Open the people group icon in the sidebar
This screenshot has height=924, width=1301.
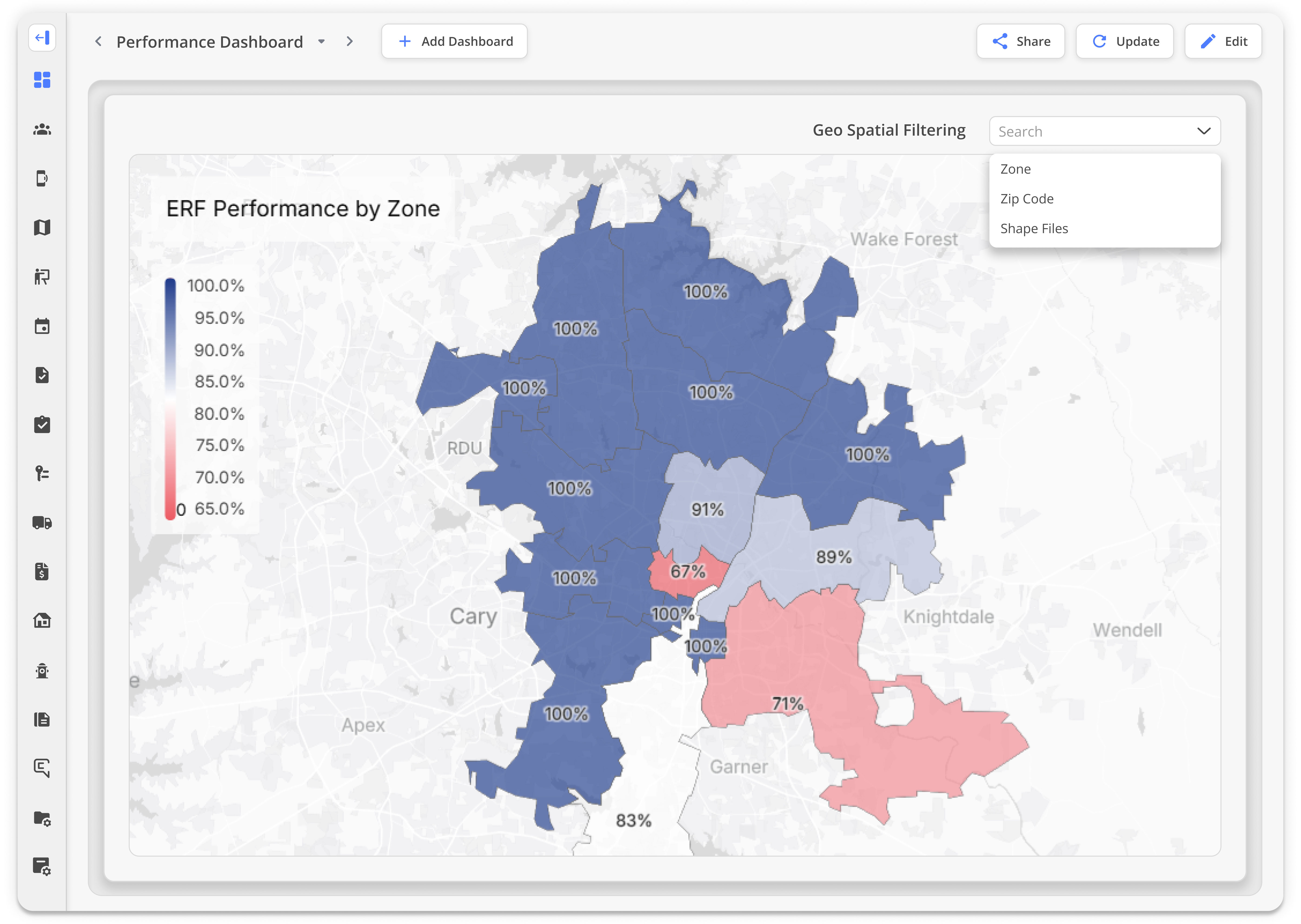point(42,129)
